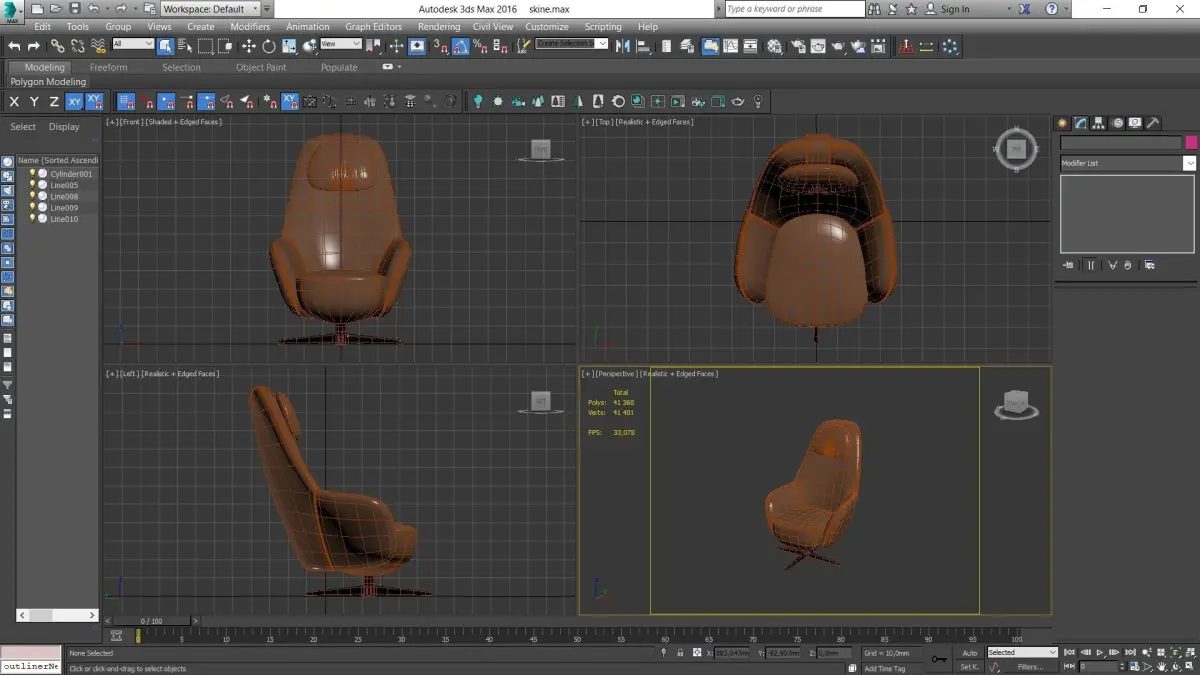Toggle Angle Snap in main toolbar
Screen dimensions: 1200x675
tap(460, 46)
